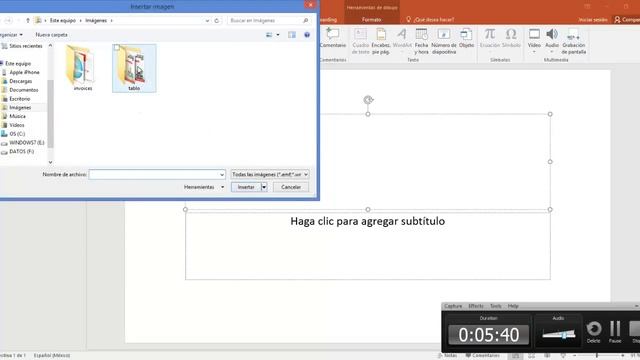Select the invoices folder
This screenshot has width=640, height=360.
coord(82,68)
